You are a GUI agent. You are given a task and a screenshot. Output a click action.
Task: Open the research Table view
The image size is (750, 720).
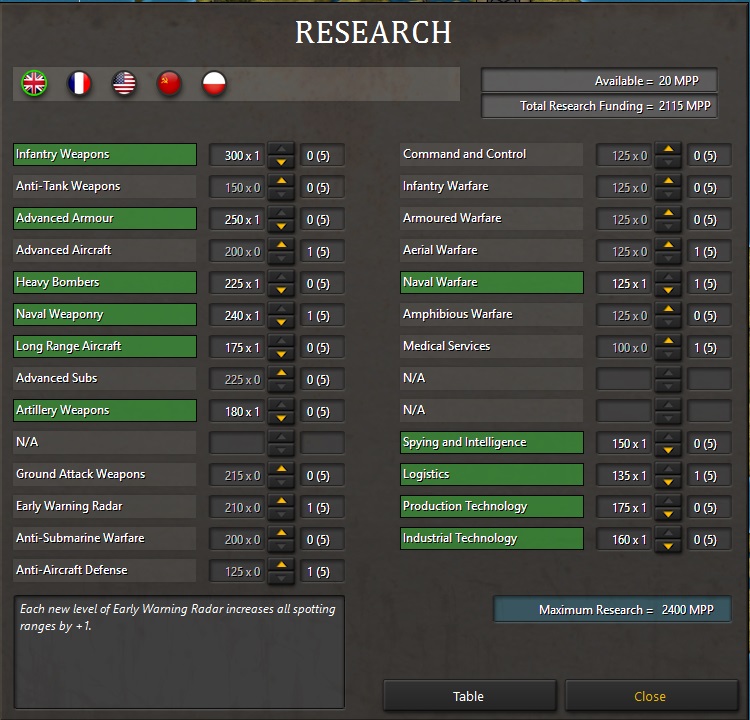click(469, 696)
